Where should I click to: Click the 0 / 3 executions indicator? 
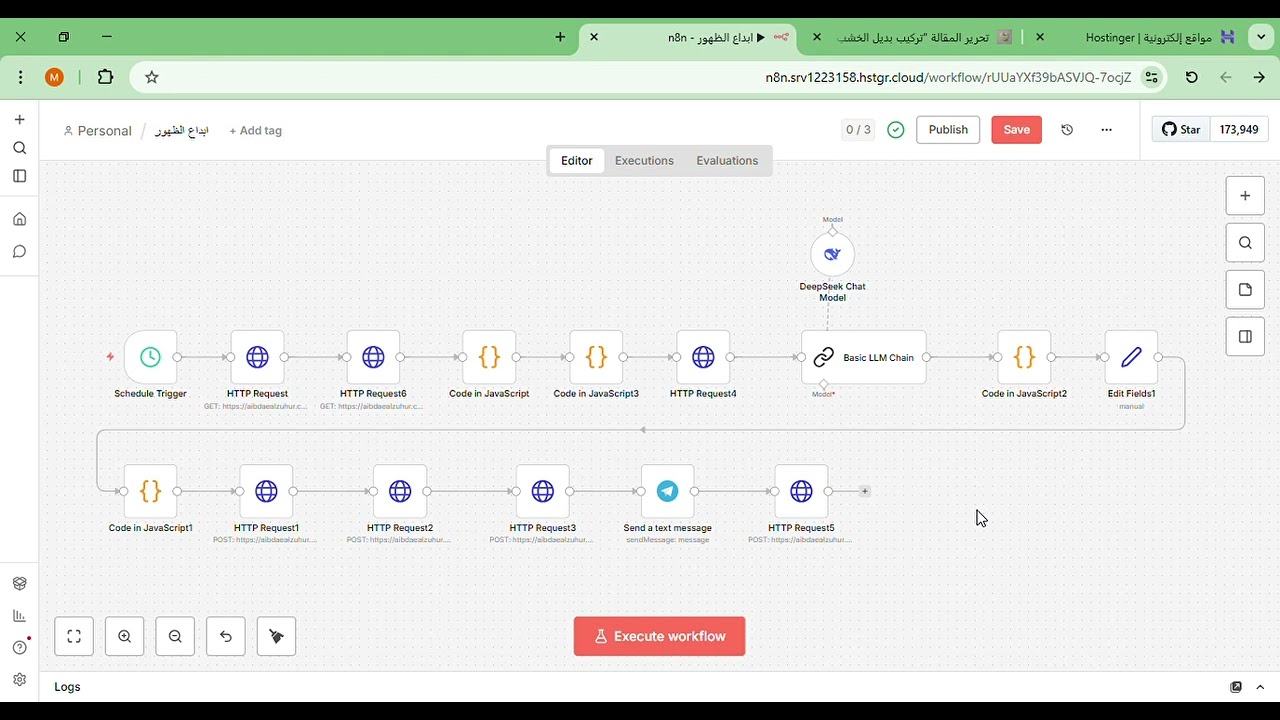click(858, 130)
